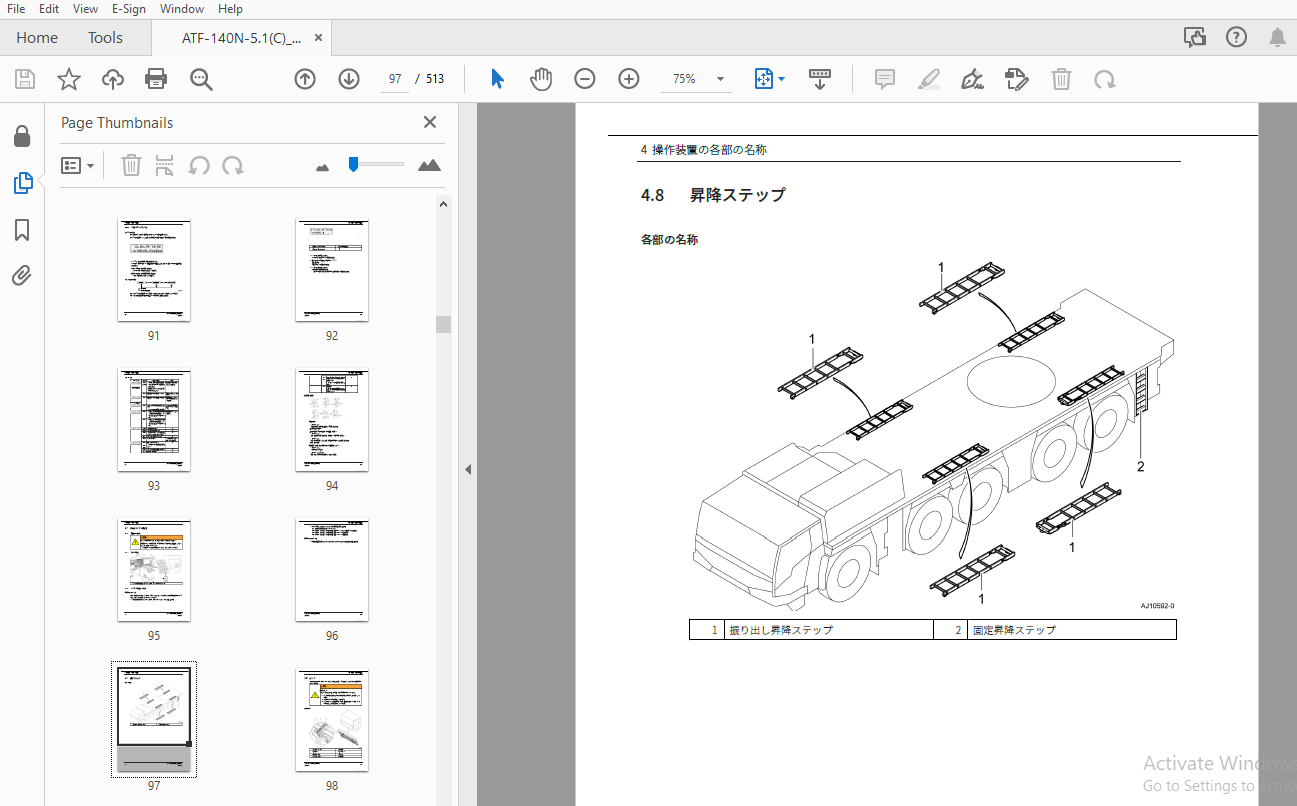Image resolution: width=1297 pixels, height=806 pixels.
Task: Open the sign document pen tool
Action: pyautogui.click(x=973, y=79)
